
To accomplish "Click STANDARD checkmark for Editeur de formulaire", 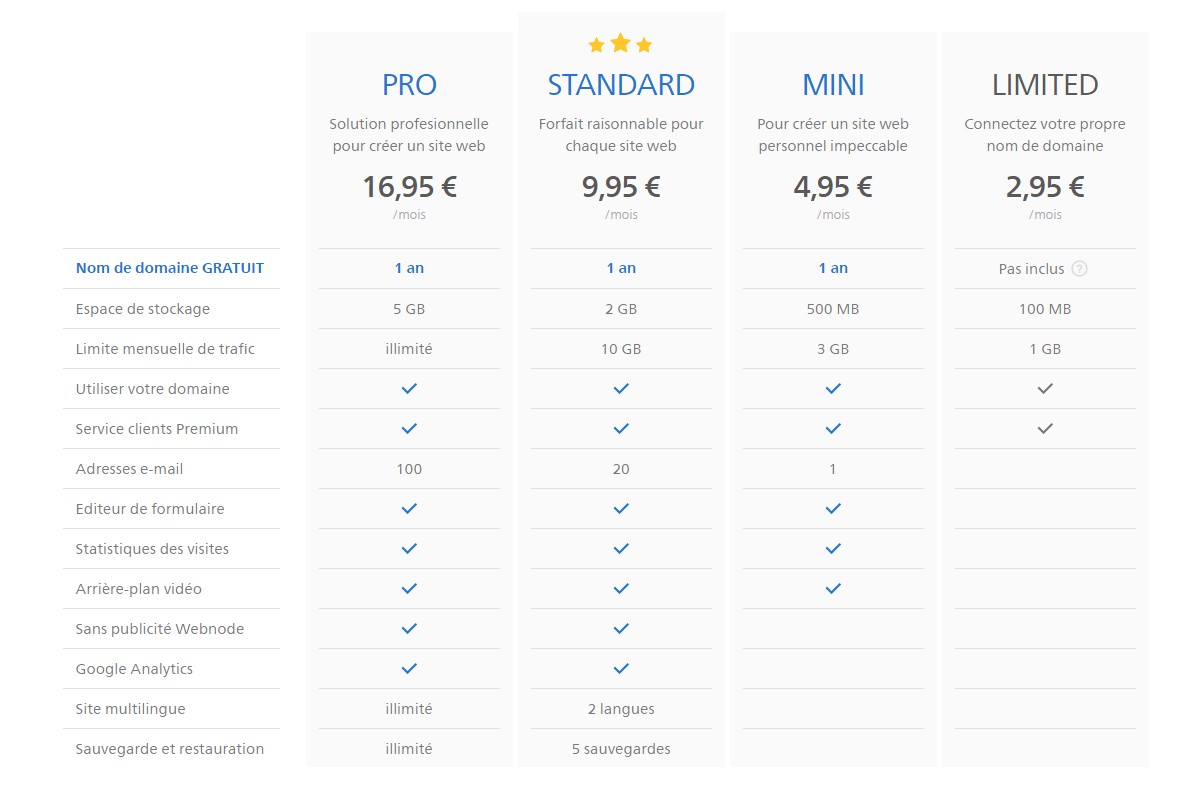I will point(621,508).
